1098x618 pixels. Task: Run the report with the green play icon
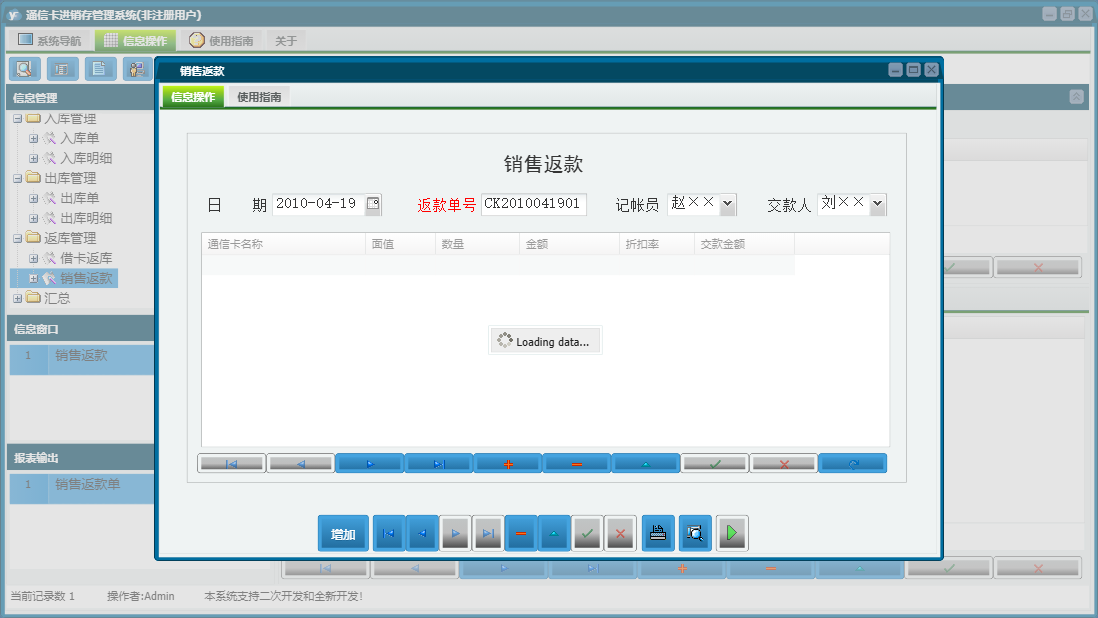[x=731, y=533]
